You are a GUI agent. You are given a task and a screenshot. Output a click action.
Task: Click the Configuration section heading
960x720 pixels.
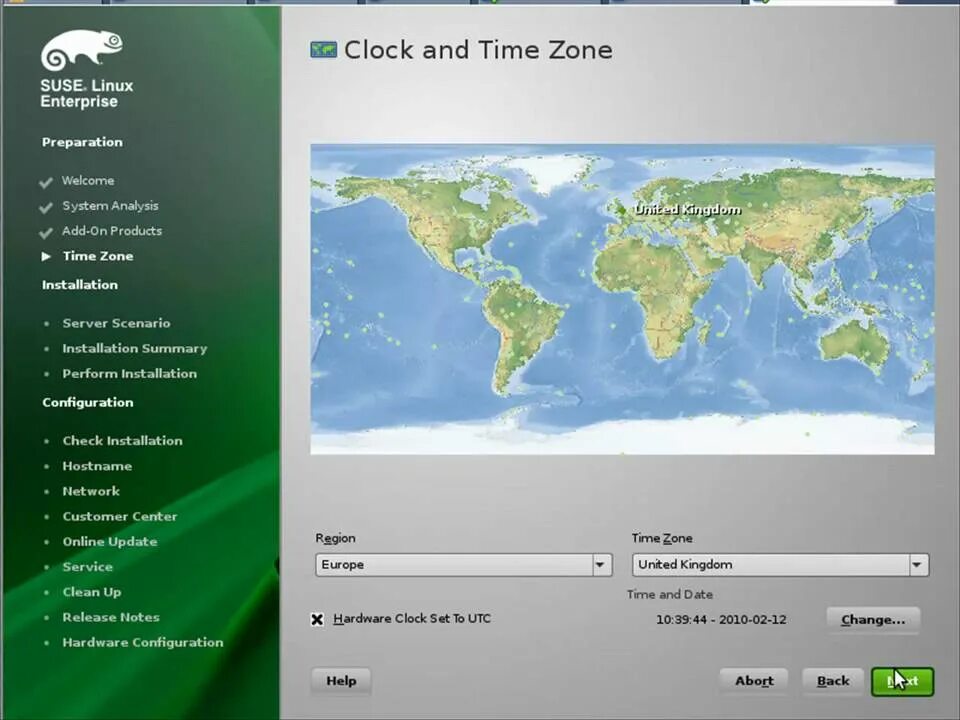(x=88, y=402)
